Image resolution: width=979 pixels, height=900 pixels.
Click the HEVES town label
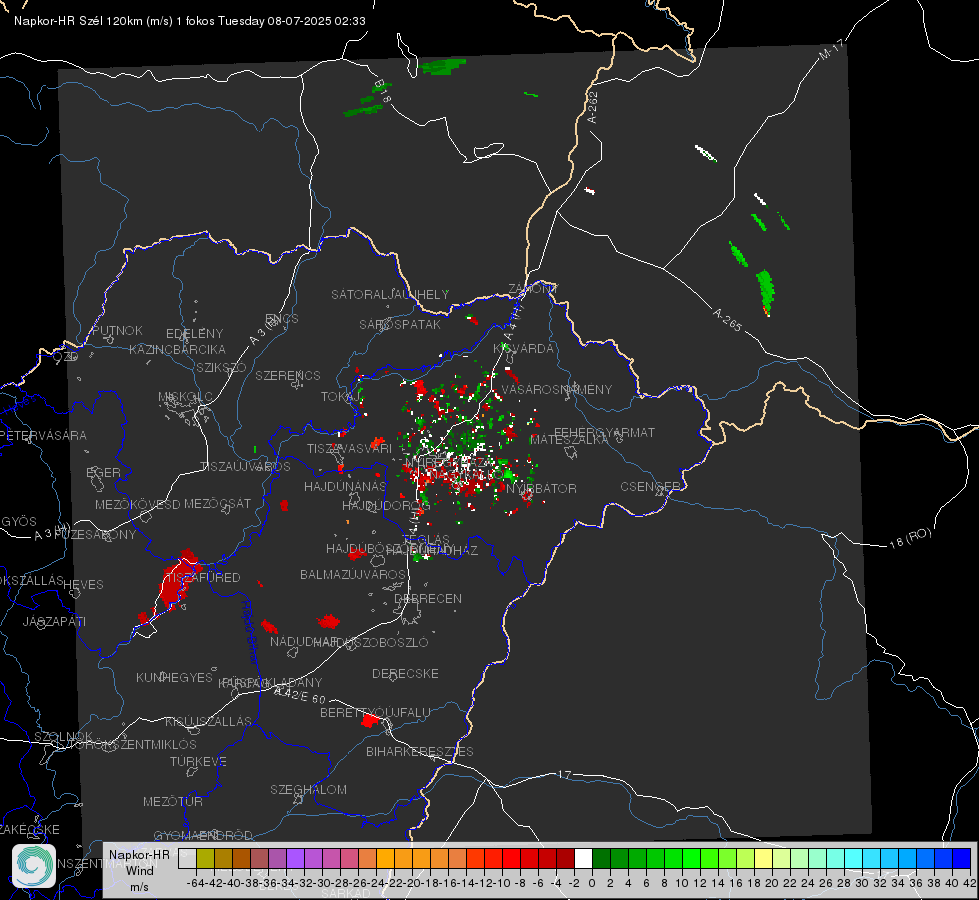pos(83,585)
